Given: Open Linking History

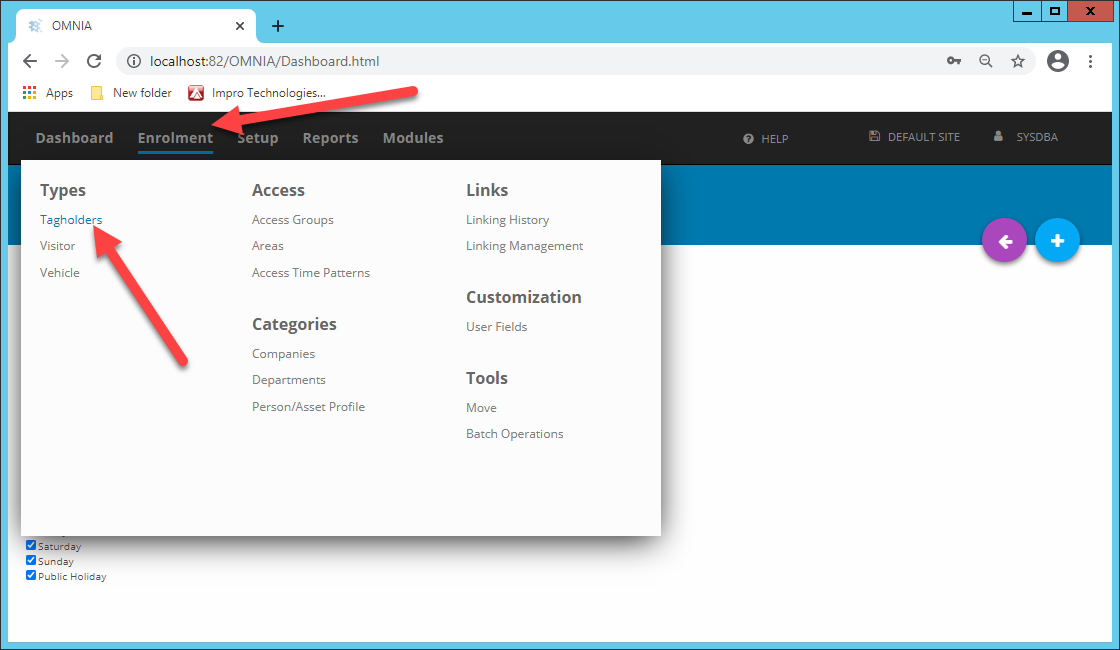Looking at the screenshot, I should pos(508,220).
